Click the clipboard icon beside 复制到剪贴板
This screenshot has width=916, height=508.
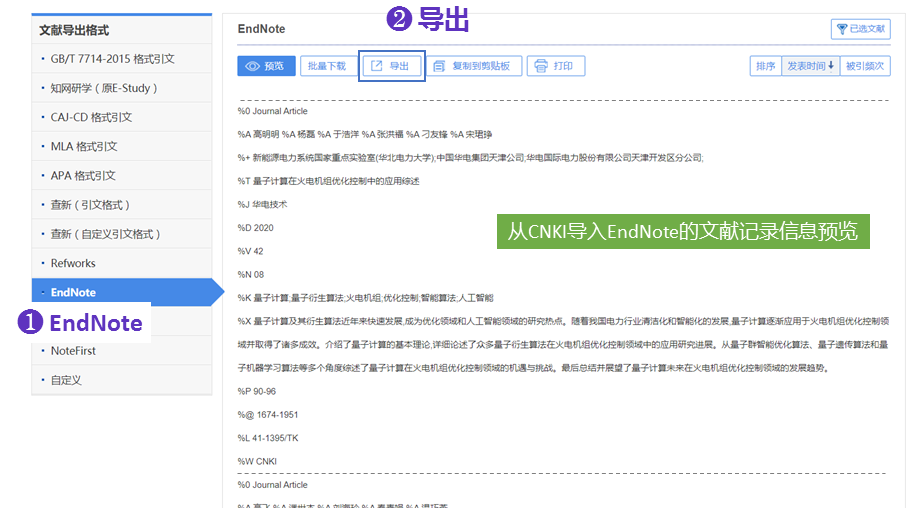[x=439, y=66]
